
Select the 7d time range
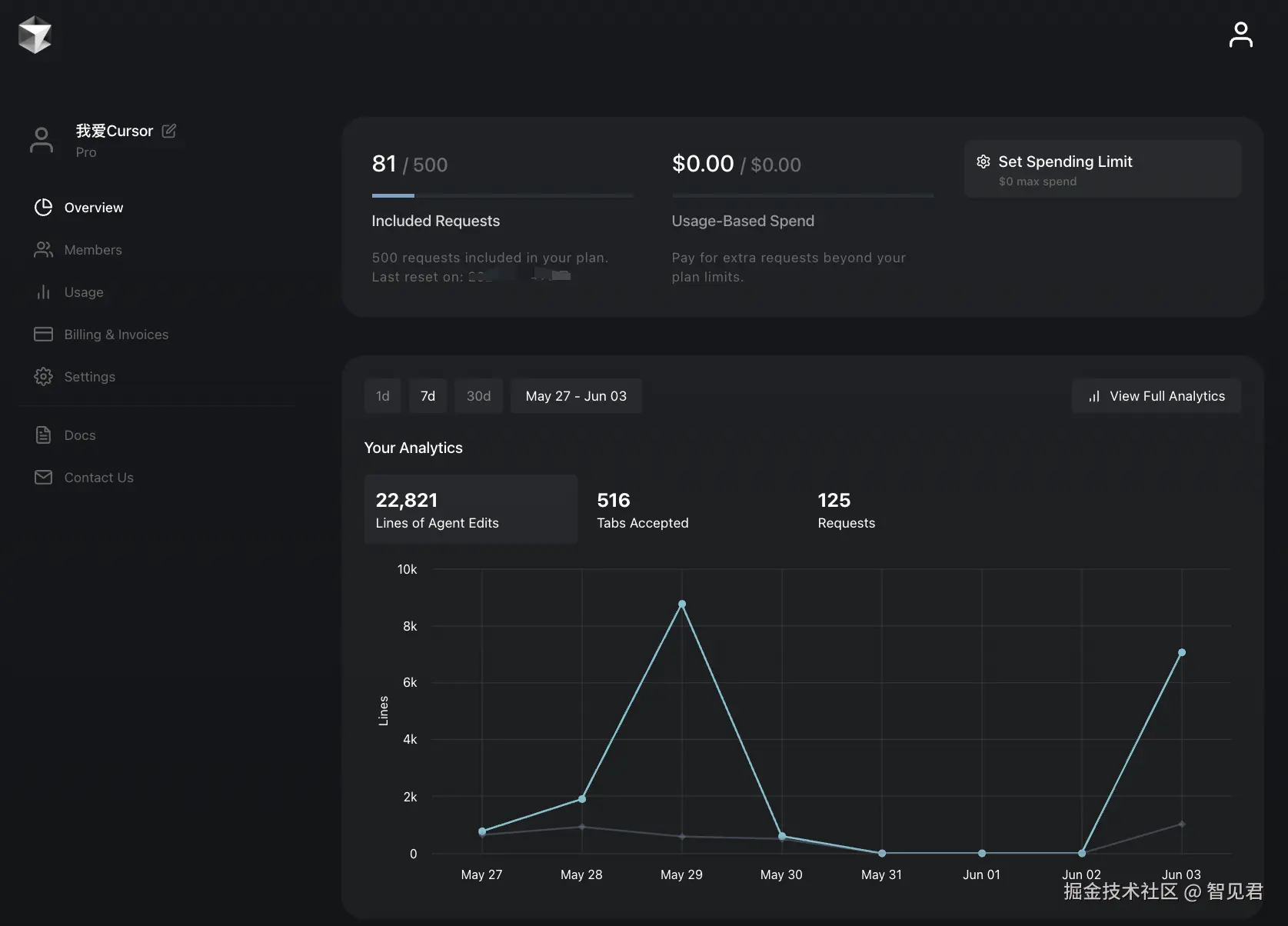[x=428, y=396]
